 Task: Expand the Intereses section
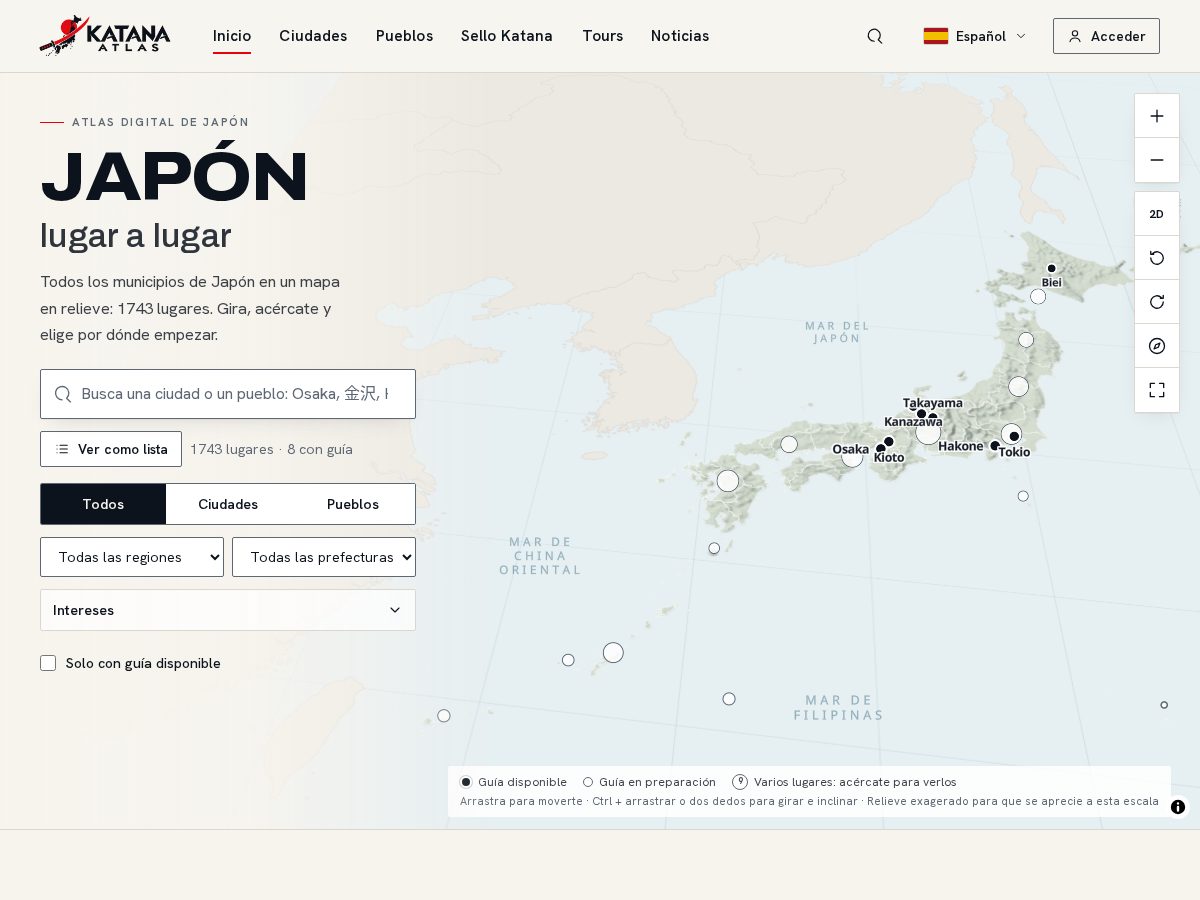click(x=228, y=610)
